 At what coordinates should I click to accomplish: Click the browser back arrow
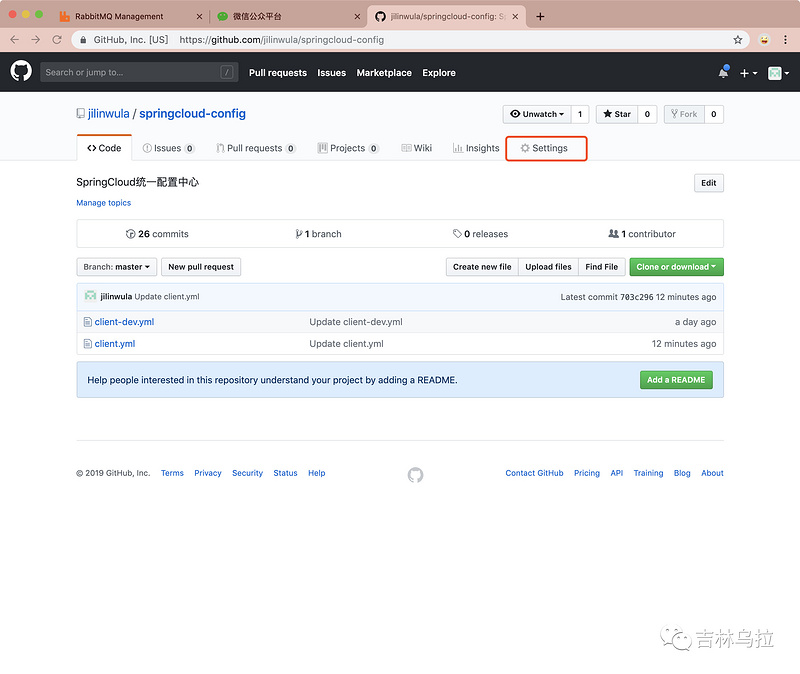[14, 40]
